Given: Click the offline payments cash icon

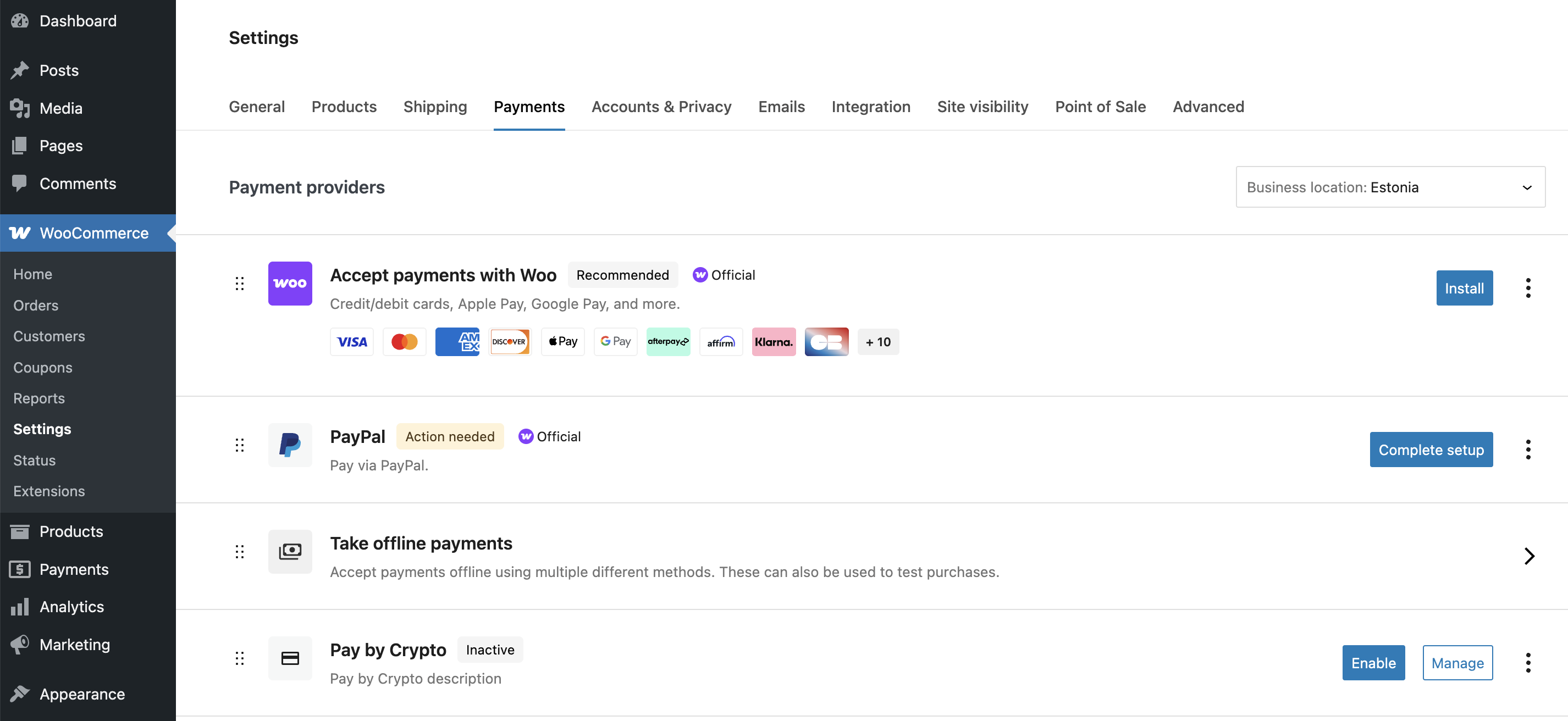Looking at the screenshot, I should click(x=290, y=551).
